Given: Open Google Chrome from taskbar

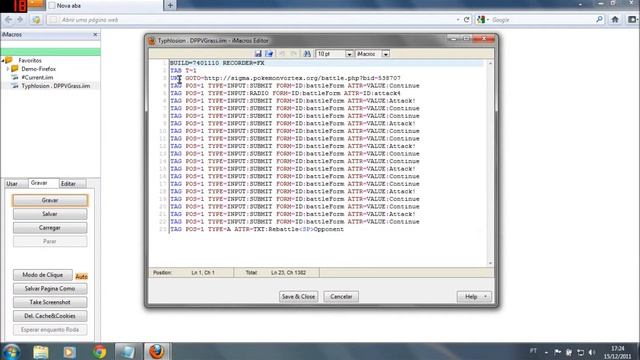Looking at the screenshot, I should [99, 351].
